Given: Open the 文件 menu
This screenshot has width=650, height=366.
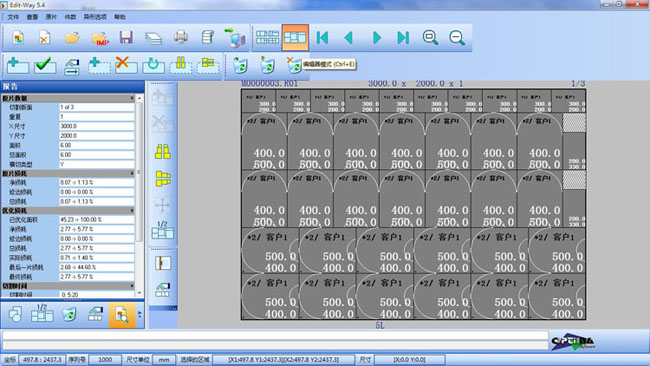Looking at the screenshot, I should [13, 17].
